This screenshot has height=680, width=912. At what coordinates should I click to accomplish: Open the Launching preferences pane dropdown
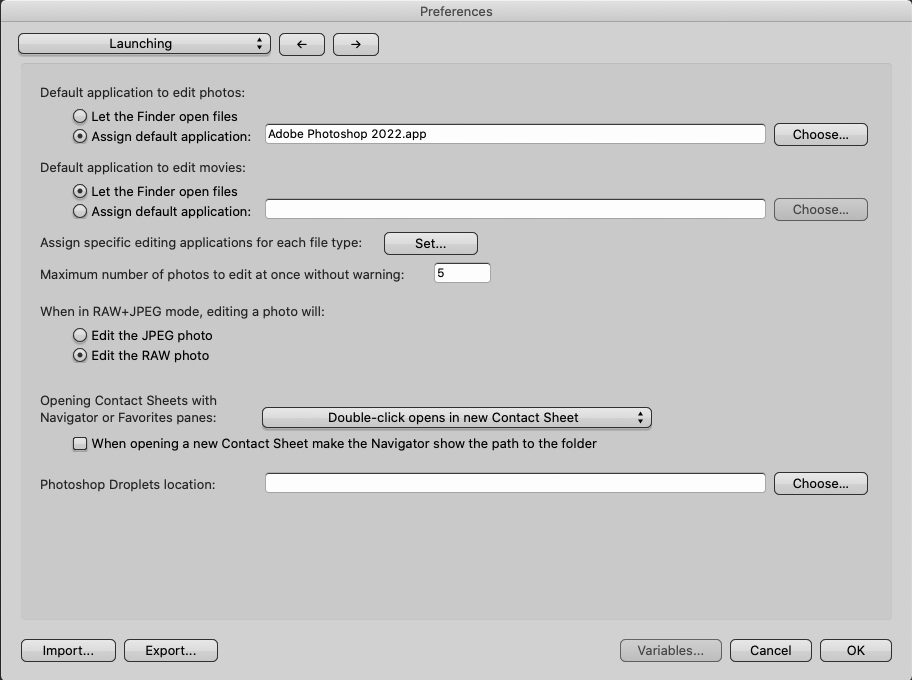click(145, 44)
